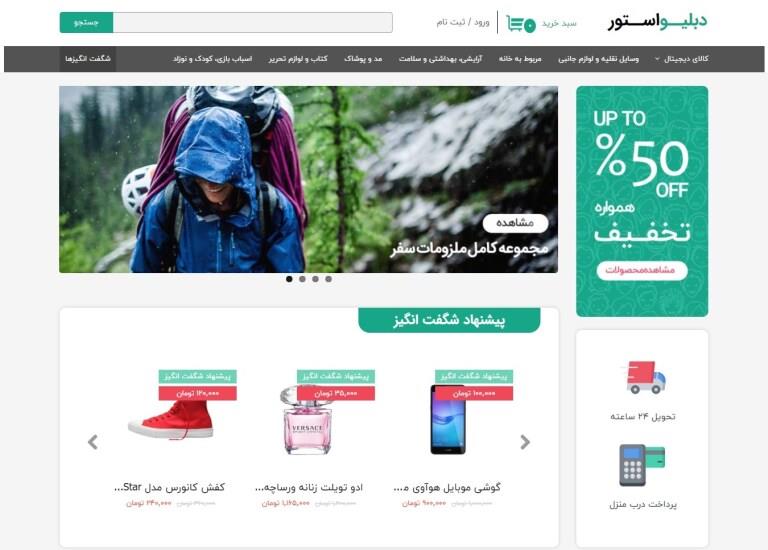Select the second slider dot
Screen dimensions: 768x550
(x=302, y=279)
